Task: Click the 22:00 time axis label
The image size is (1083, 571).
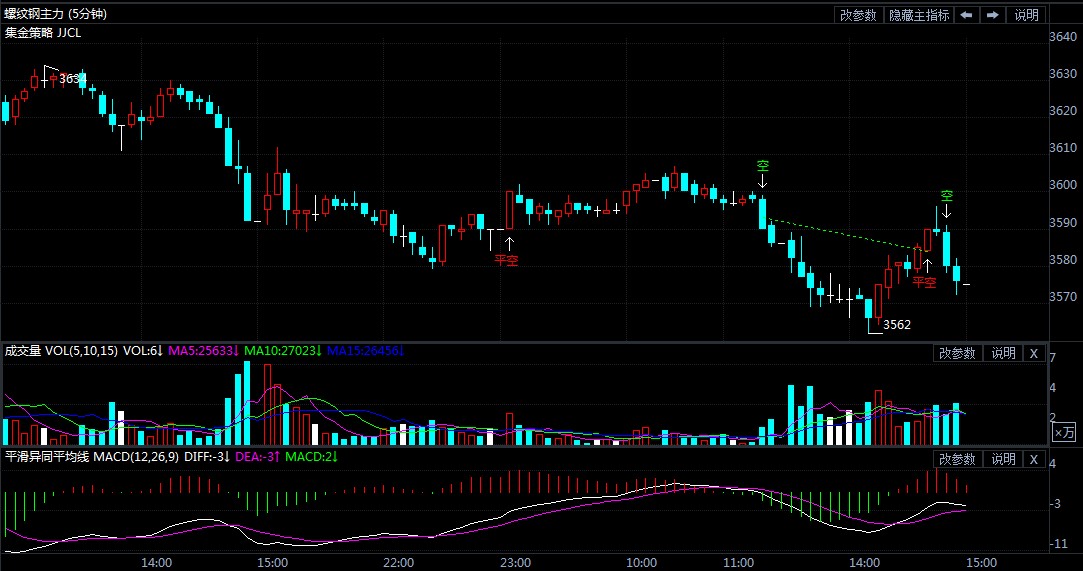Action: [399, 562]
